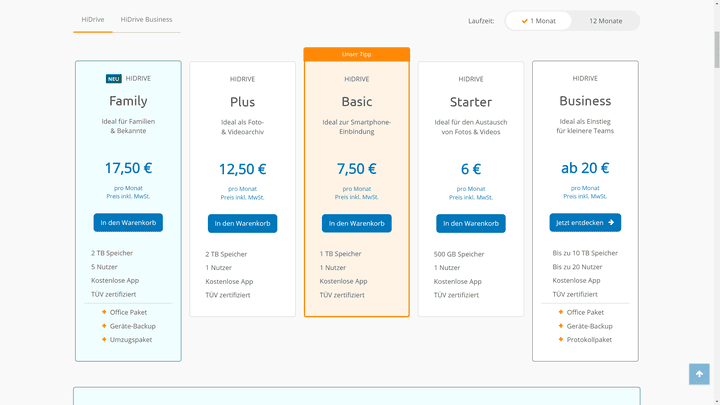Click plus icon beside Business Geräte-Backup
This screenshot has height=405, width=720.
pos(561,326)
